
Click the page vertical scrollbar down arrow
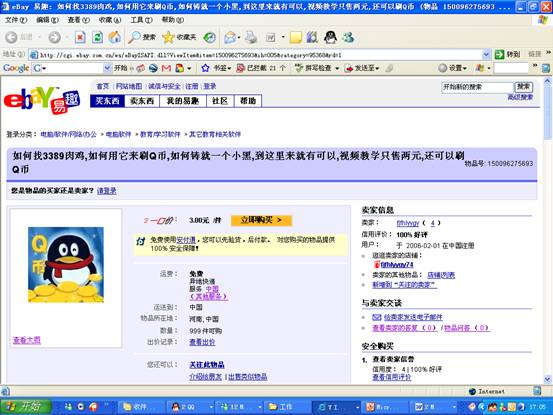point(548,379)
